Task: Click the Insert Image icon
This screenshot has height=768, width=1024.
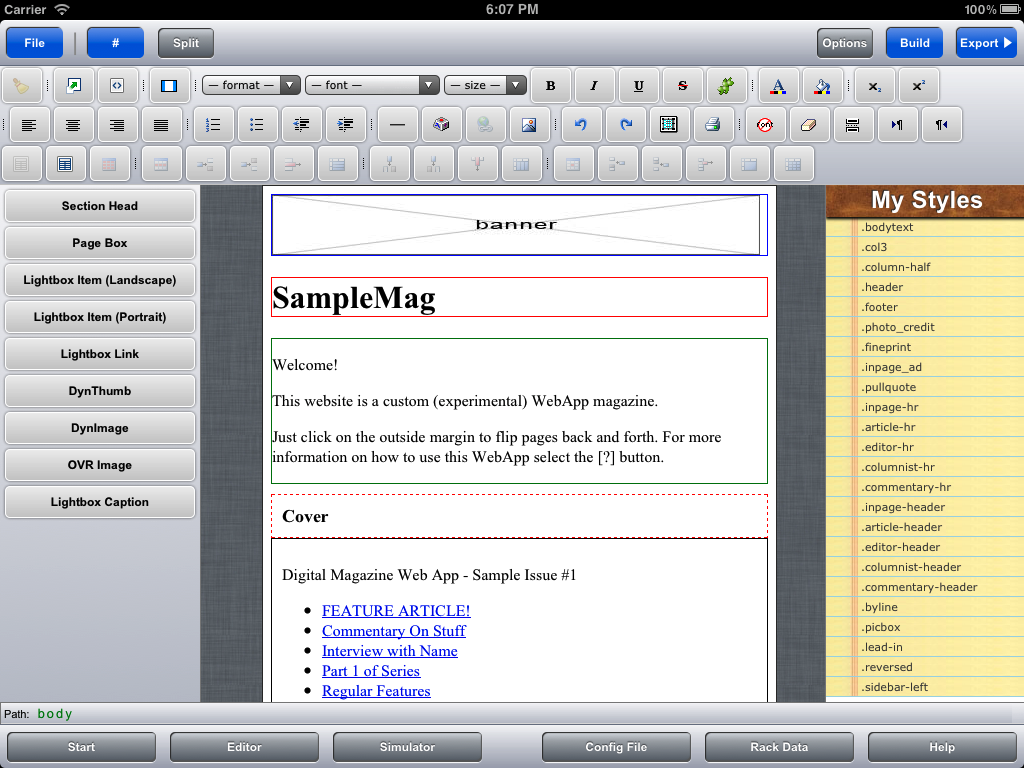Action: (x=529, y=125)
